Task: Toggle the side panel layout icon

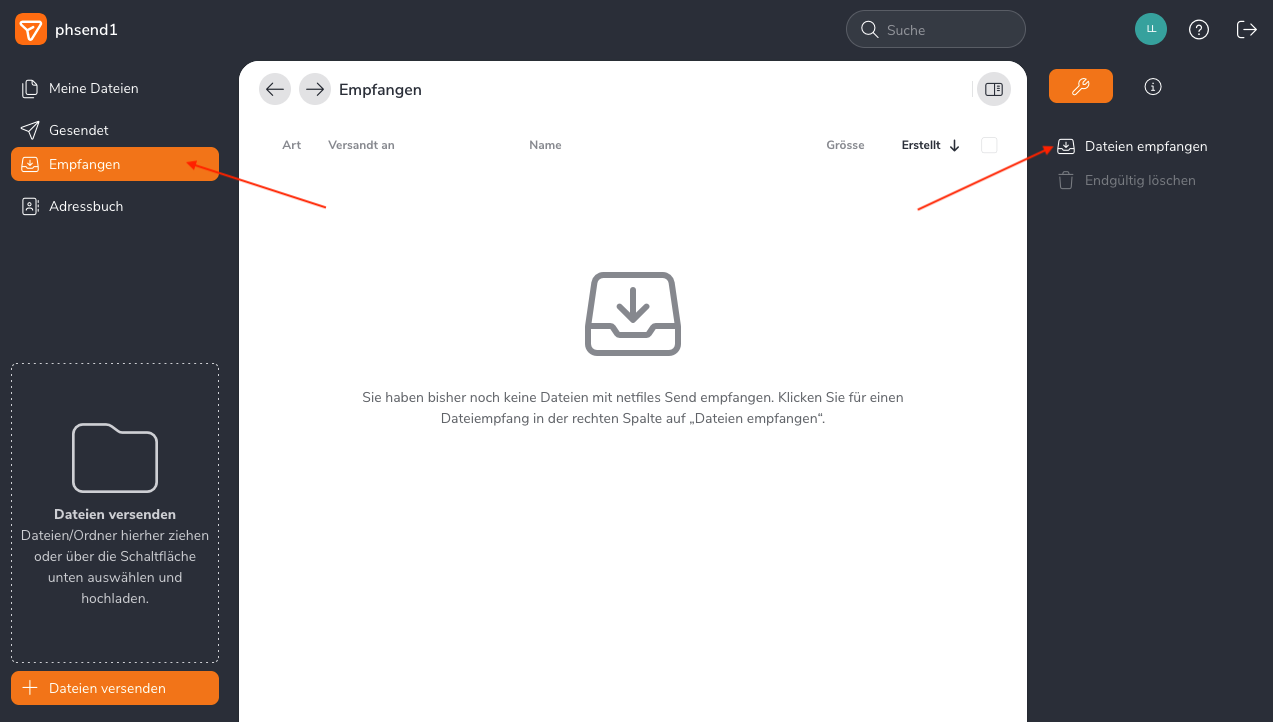Action: coord(993,89)
